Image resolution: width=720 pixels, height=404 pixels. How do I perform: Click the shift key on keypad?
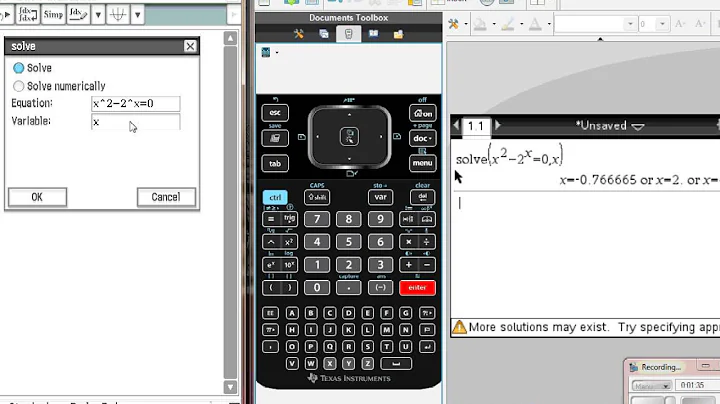point(317,197)
